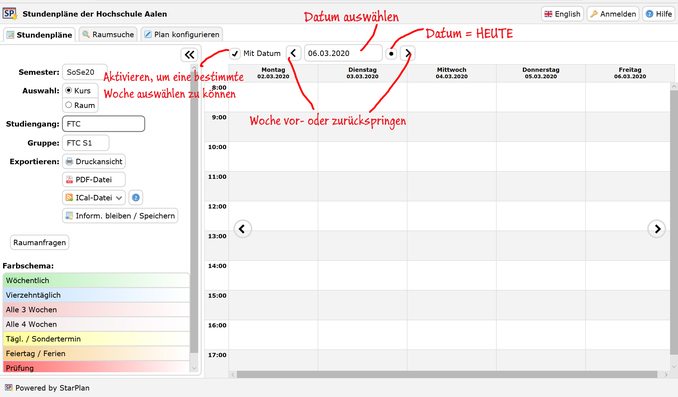This screenshot has height=397, width=678.
Task: Open the Gruppe FTC S1 dropdown
Action: coord(86,143)
